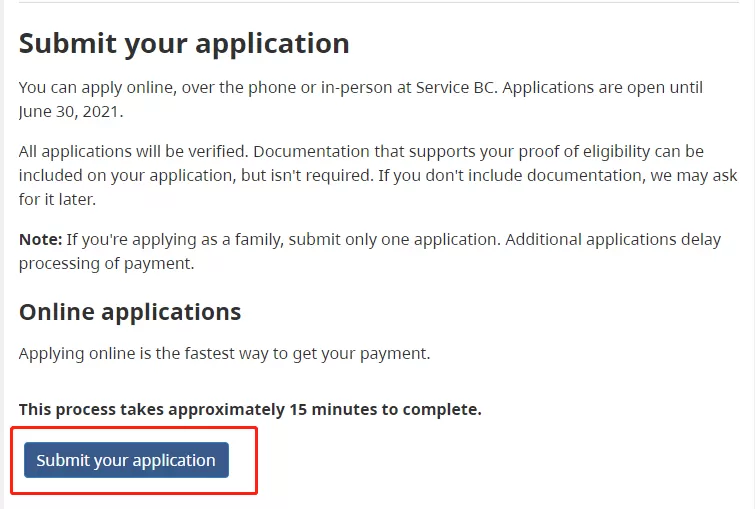Click the words Service BC

[456, 88]
